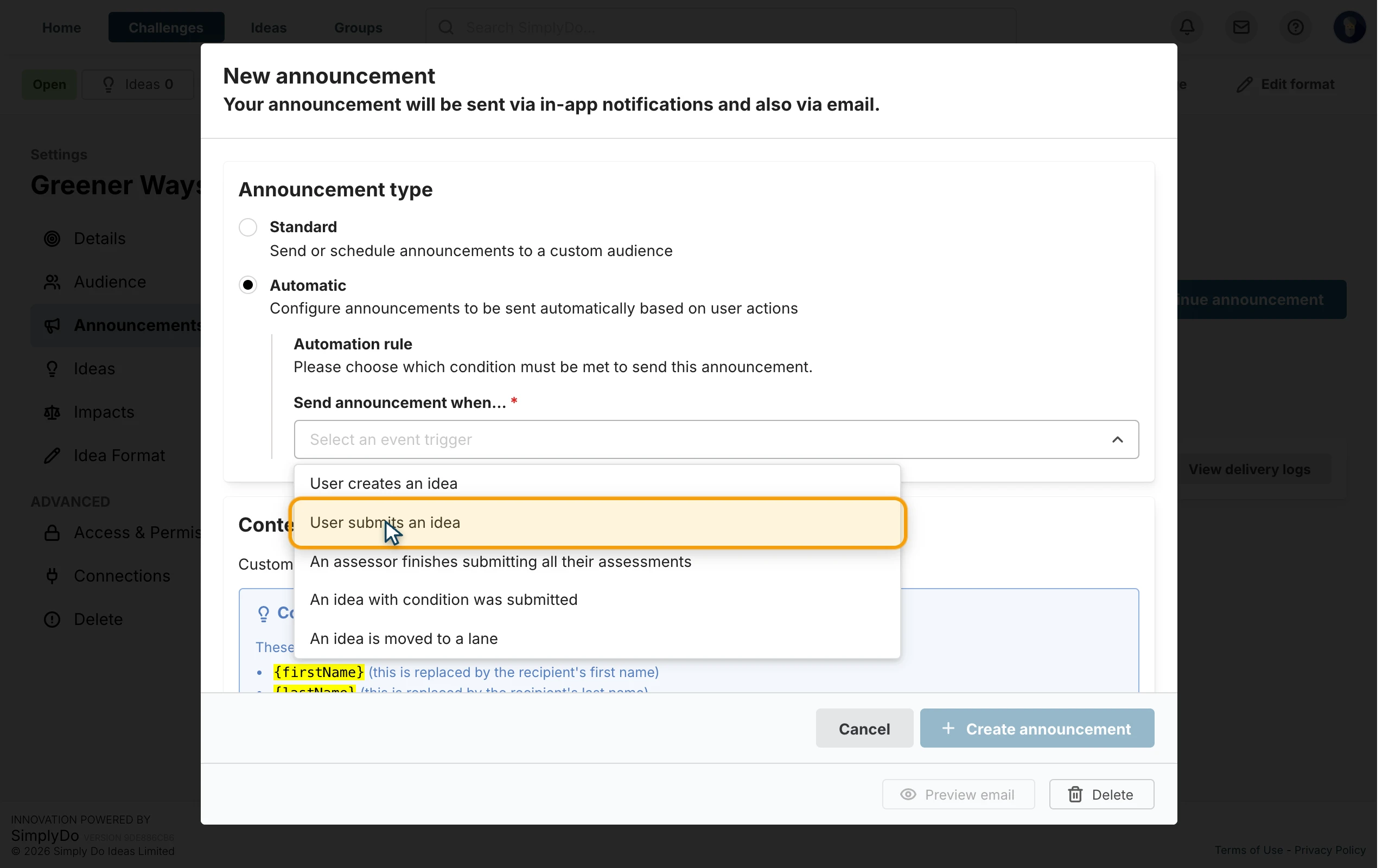1389x868 pixels.
Task: Click the Preview email button text
Action: coord(970,795)
